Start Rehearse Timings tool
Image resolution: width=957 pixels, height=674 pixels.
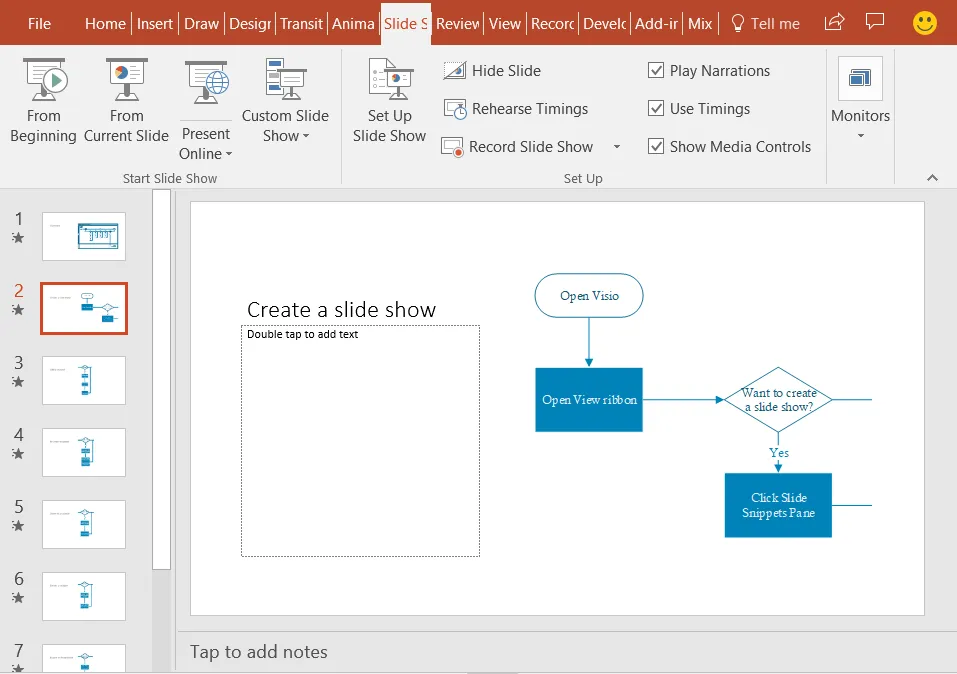pyautogui.click(x=455, y=109)
